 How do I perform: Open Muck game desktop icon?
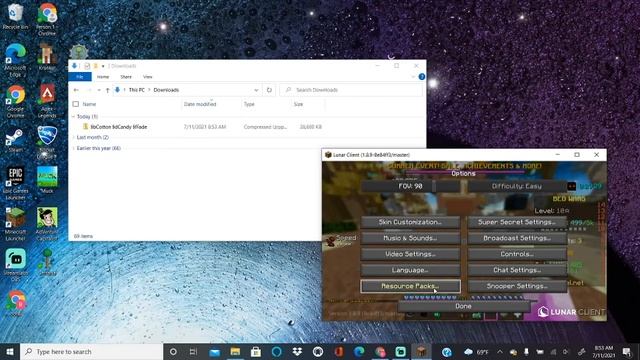coord(47,180)
